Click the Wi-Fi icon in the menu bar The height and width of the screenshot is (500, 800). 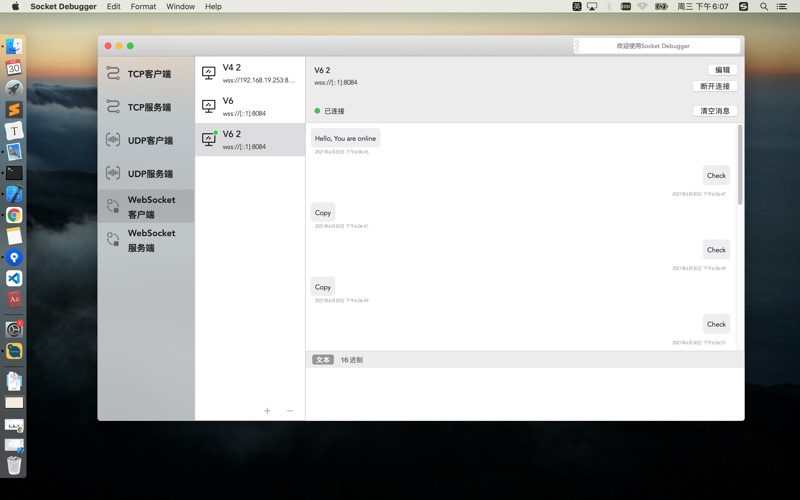pos(642,7)
